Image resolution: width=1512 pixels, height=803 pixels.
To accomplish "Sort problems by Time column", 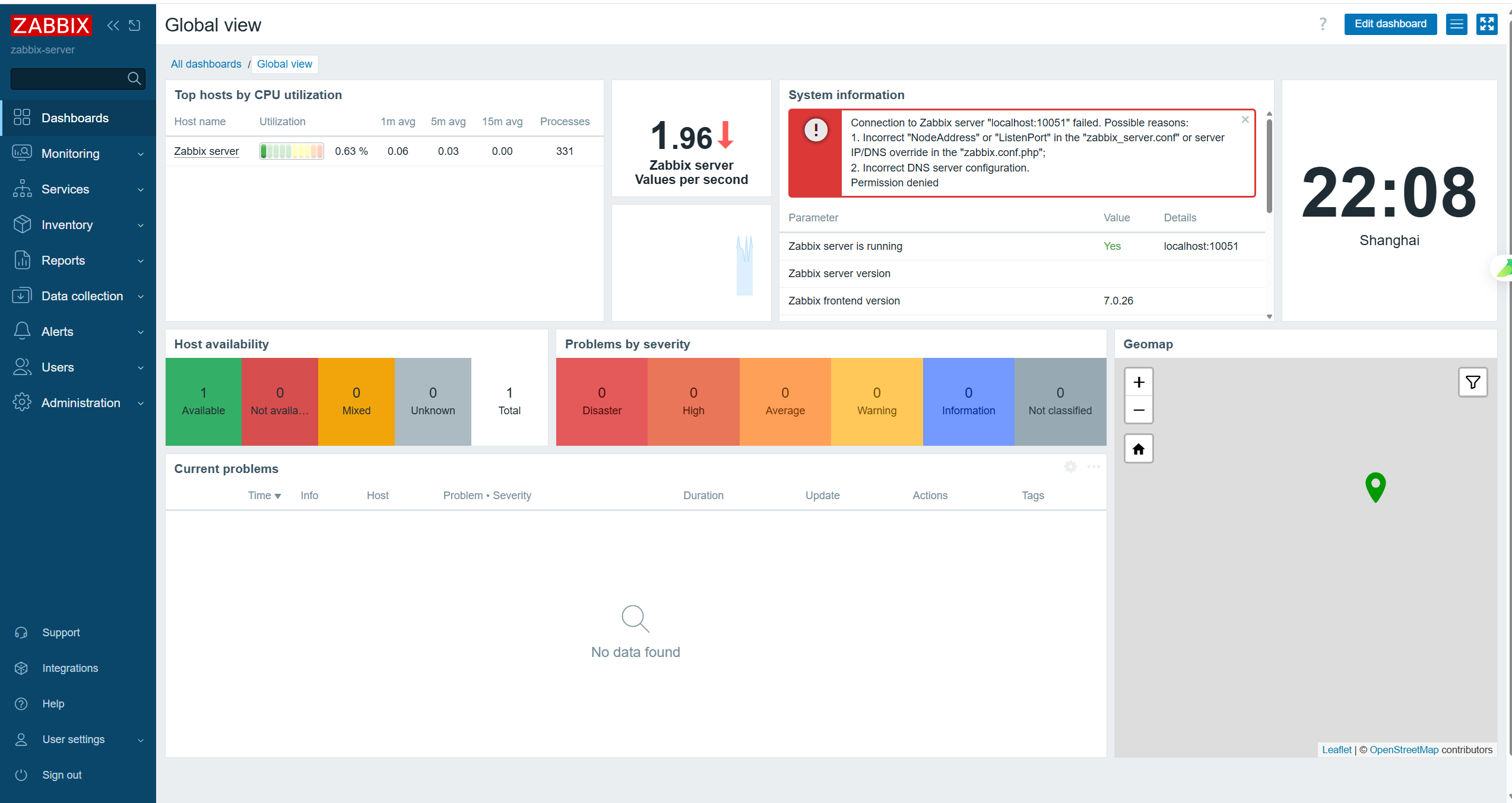I will click(x=264, y=496).
